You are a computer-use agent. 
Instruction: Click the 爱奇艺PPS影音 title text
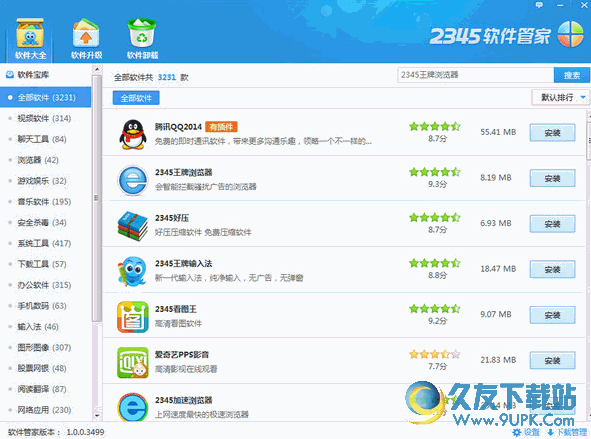182,355
